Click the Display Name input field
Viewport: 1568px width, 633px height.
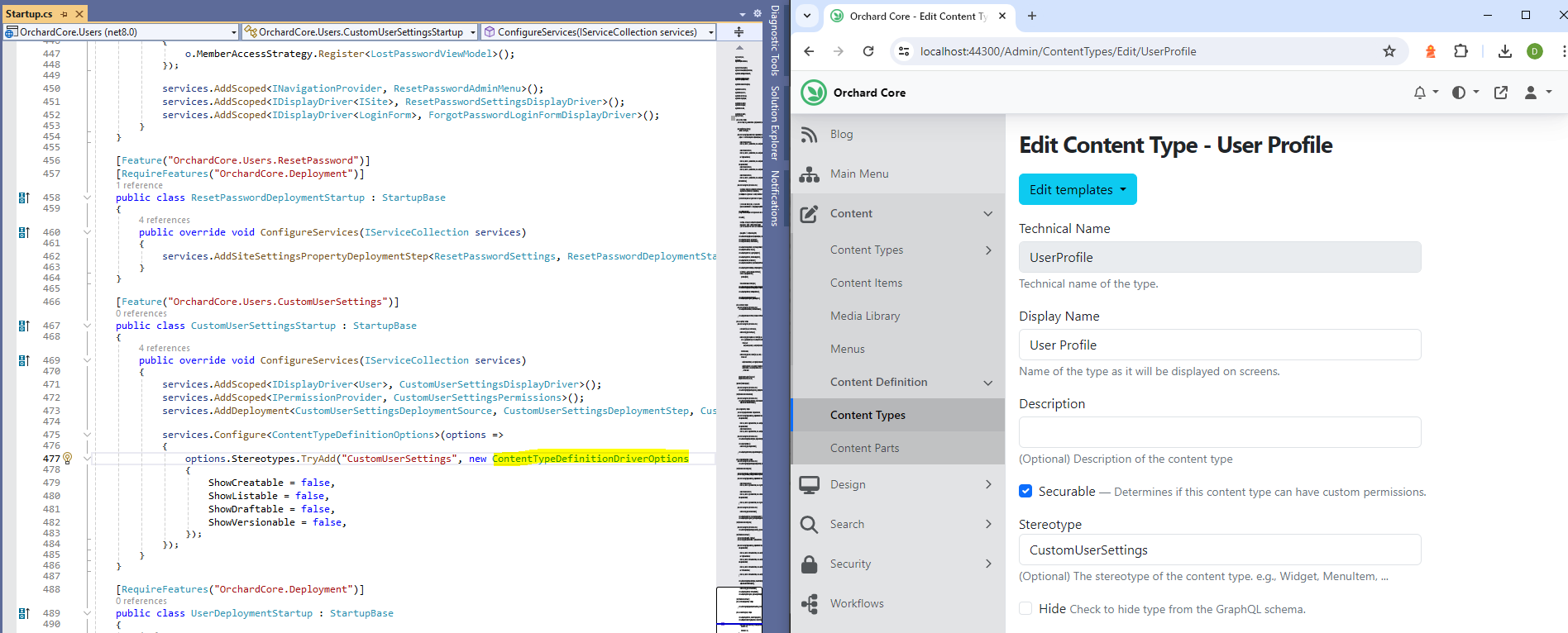point(1220,345)
